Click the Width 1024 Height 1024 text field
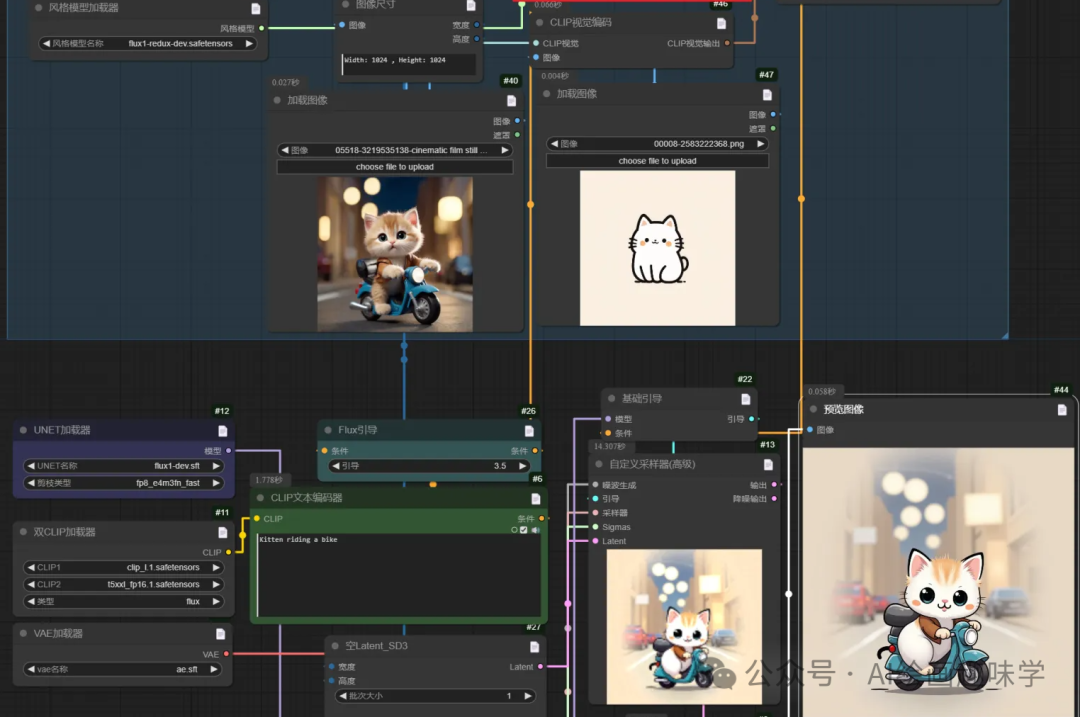 [408, 64]
